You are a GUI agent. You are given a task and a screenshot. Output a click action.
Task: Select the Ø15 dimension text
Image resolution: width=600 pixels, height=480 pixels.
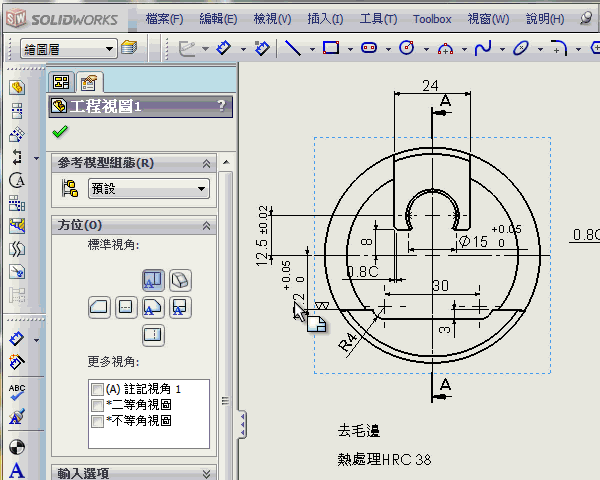click(473, 241)
